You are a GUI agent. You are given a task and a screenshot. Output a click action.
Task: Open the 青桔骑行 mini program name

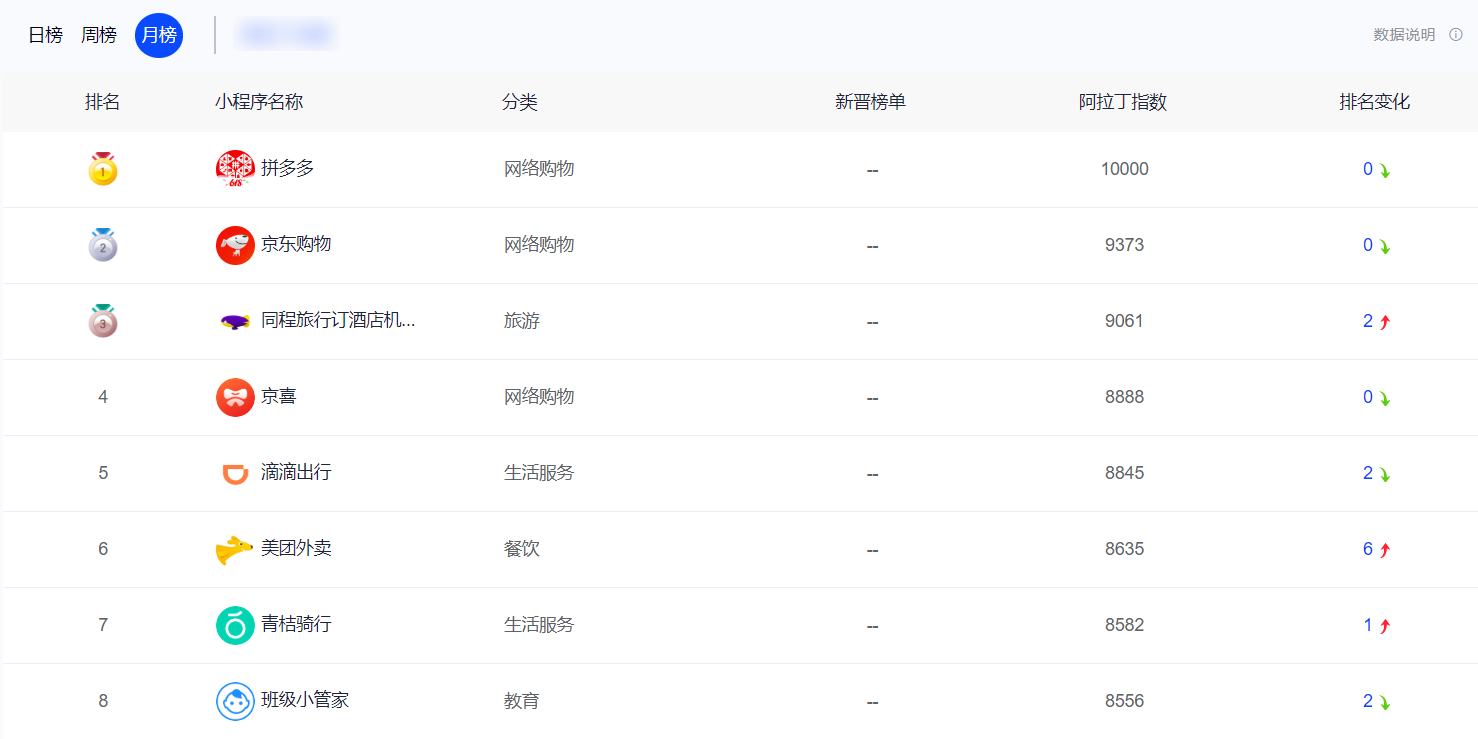coord(296,624)
